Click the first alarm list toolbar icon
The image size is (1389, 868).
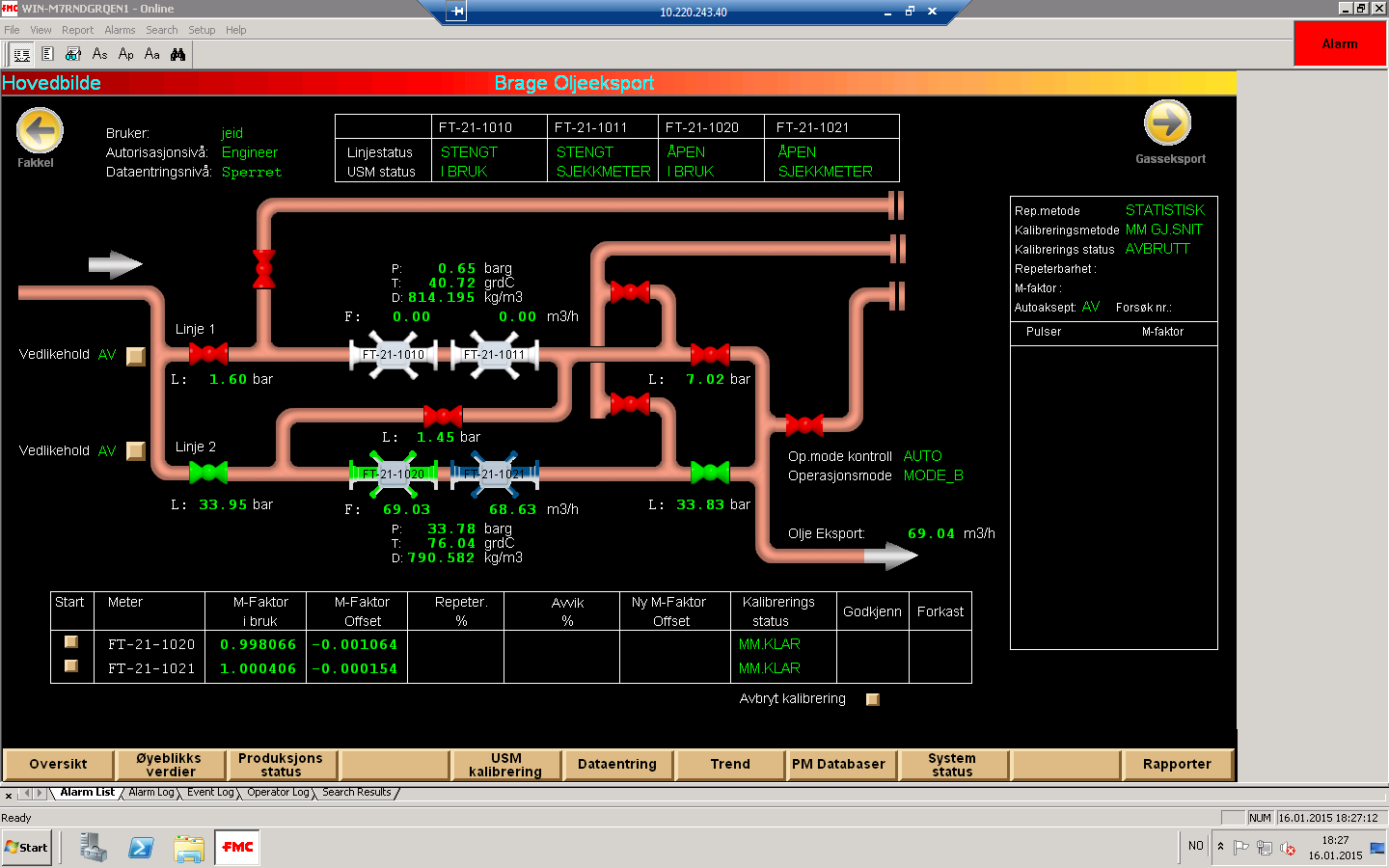21,54
